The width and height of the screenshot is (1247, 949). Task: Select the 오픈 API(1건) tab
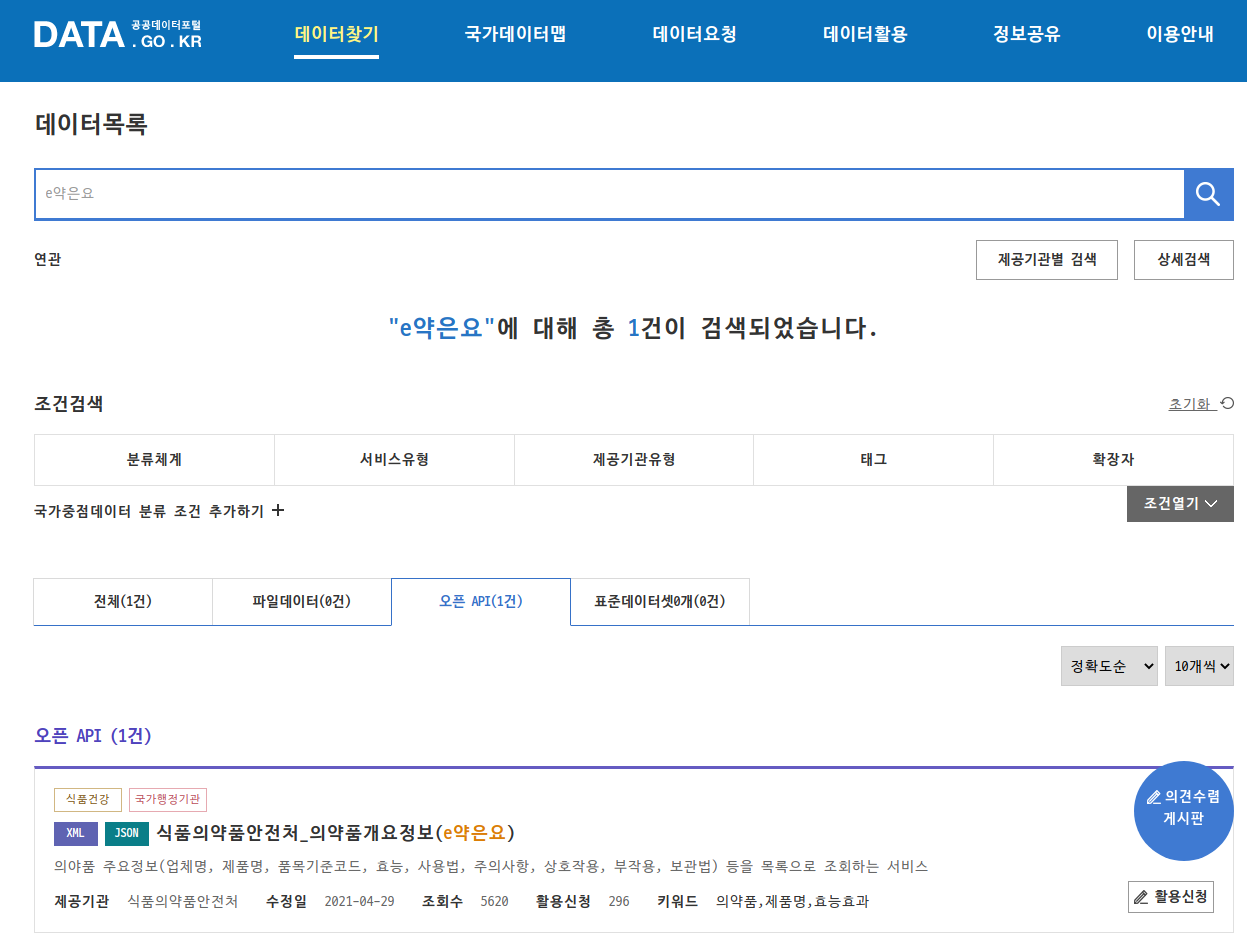[x=481, y=602]
